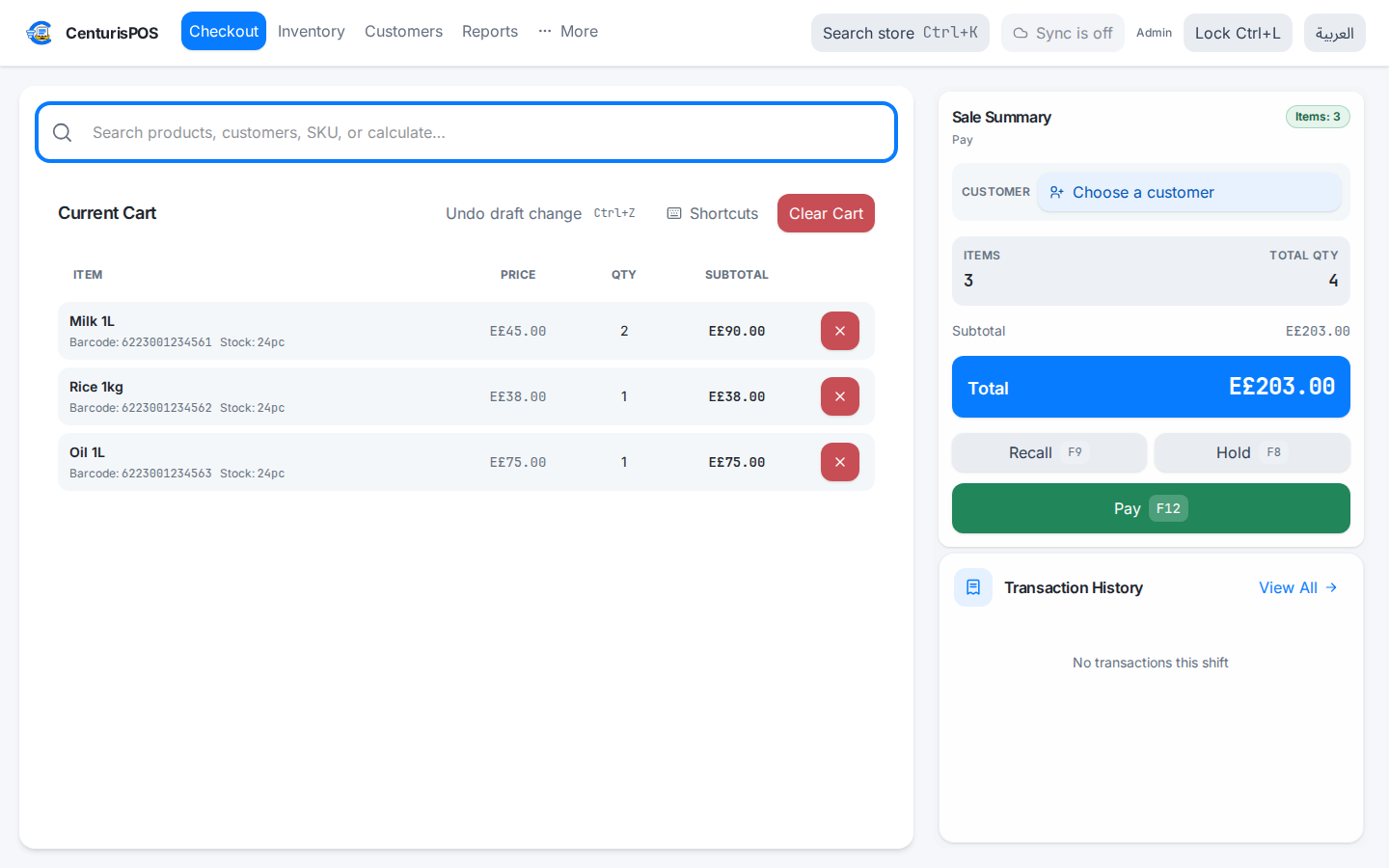Screen dimensions: 1389x868
Task: Recall a held sale with F9 button
Action: (x=1049, y=452)
